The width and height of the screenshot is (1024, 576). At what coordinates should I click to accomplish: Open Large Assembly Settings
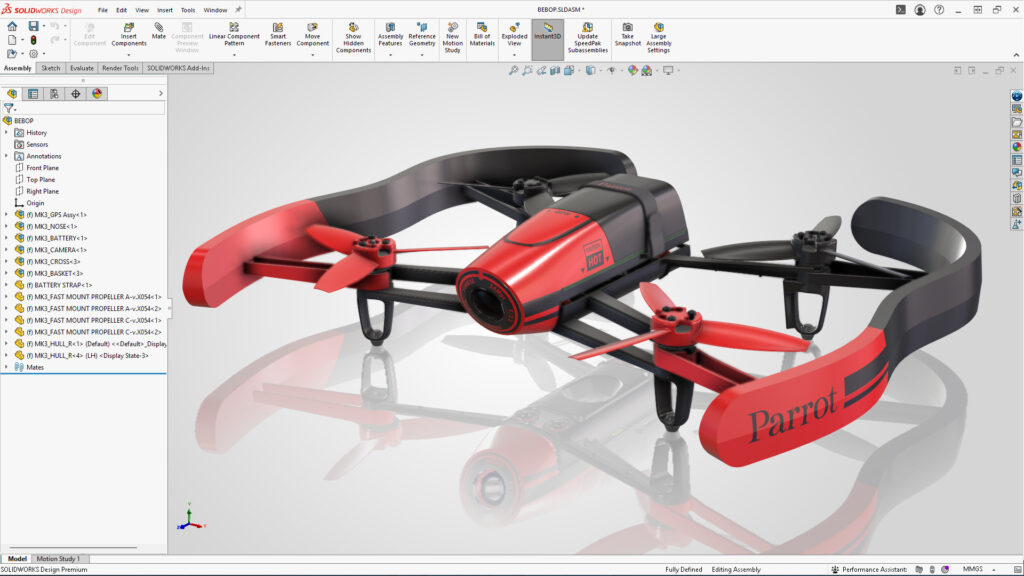pos(658,38)
